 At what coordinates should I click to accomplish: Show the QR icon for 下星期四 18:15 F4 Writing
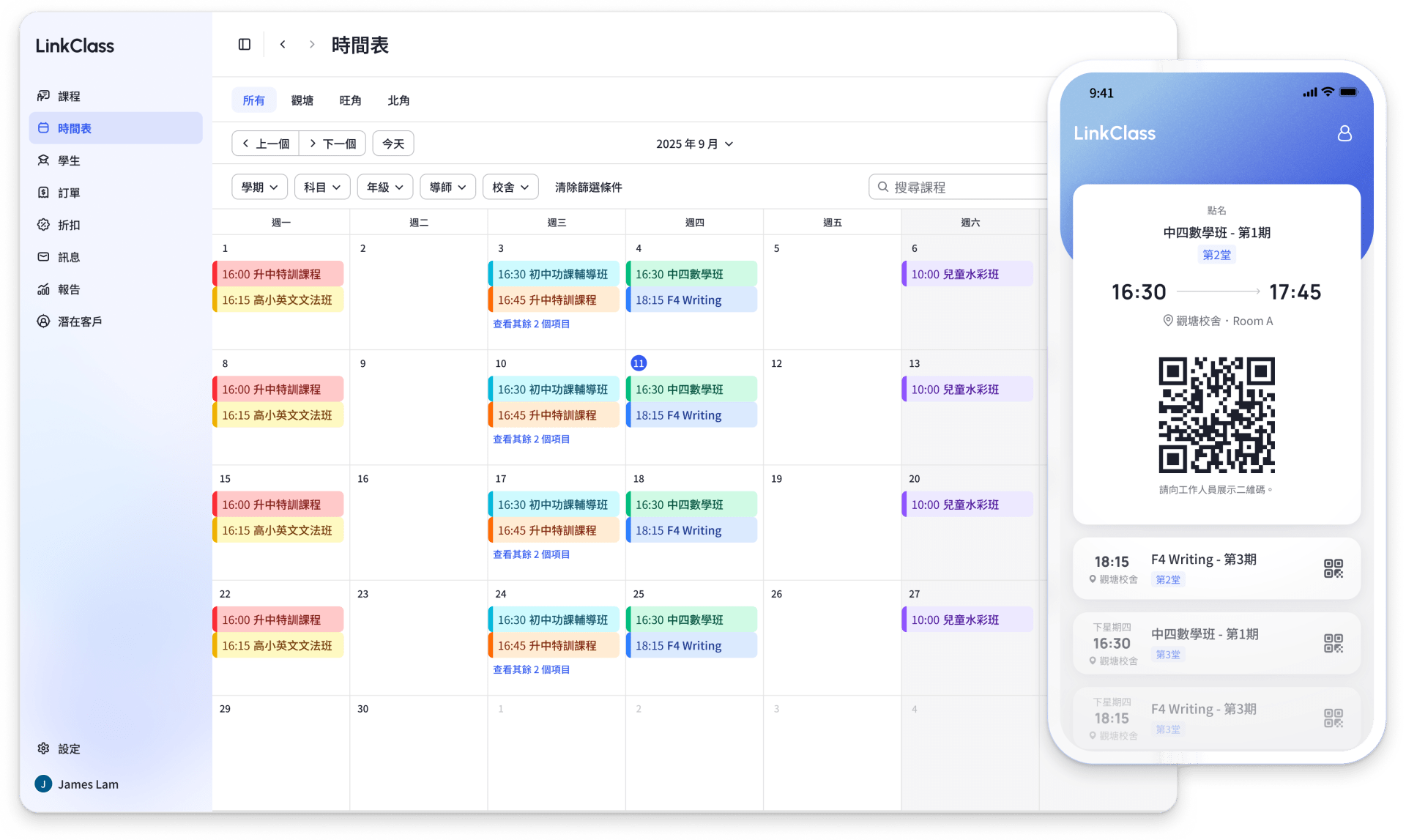[1333, 718]
